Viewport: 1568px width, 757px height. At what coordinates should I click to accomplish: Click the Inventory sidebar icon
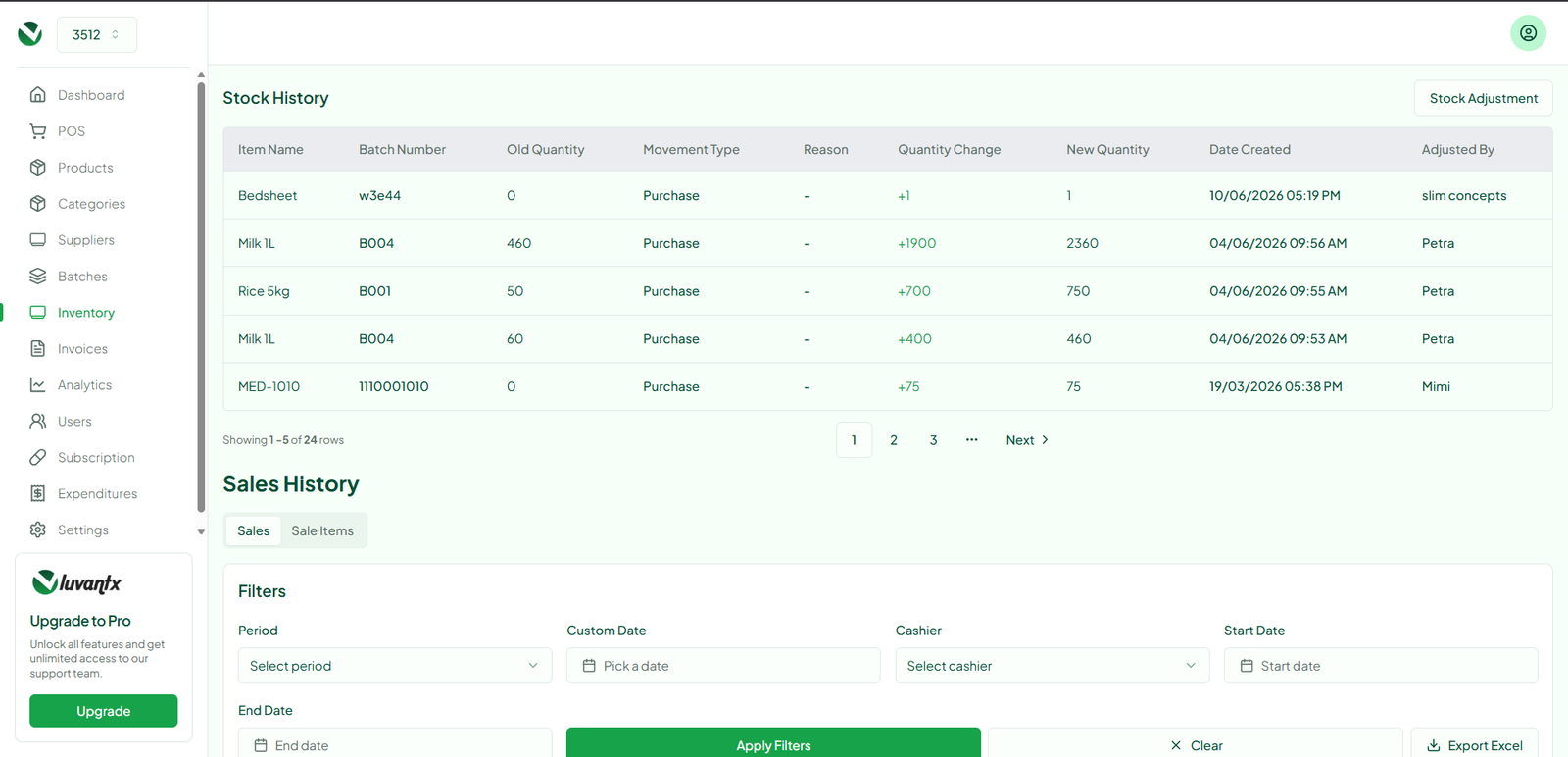(x=38, y=313)
